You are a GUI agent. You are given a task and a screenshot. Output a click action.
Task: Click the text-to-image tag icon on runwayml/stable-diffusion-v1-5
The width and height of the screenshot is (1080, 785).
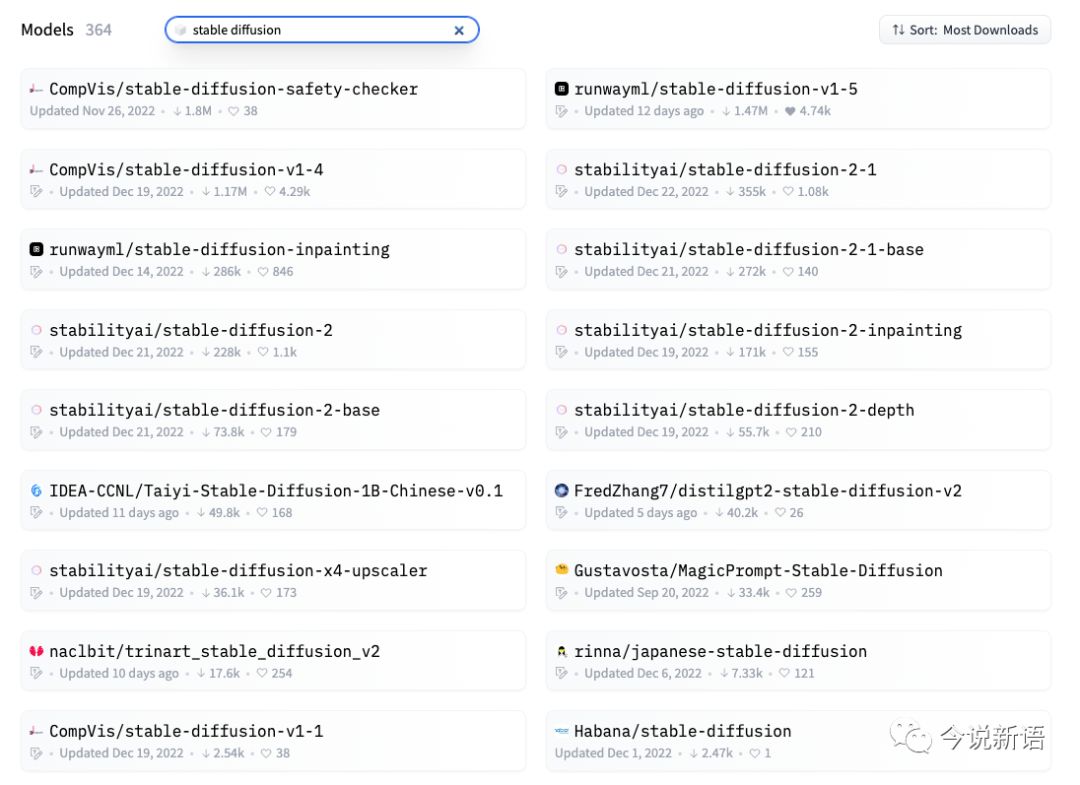tap(562, 111)
